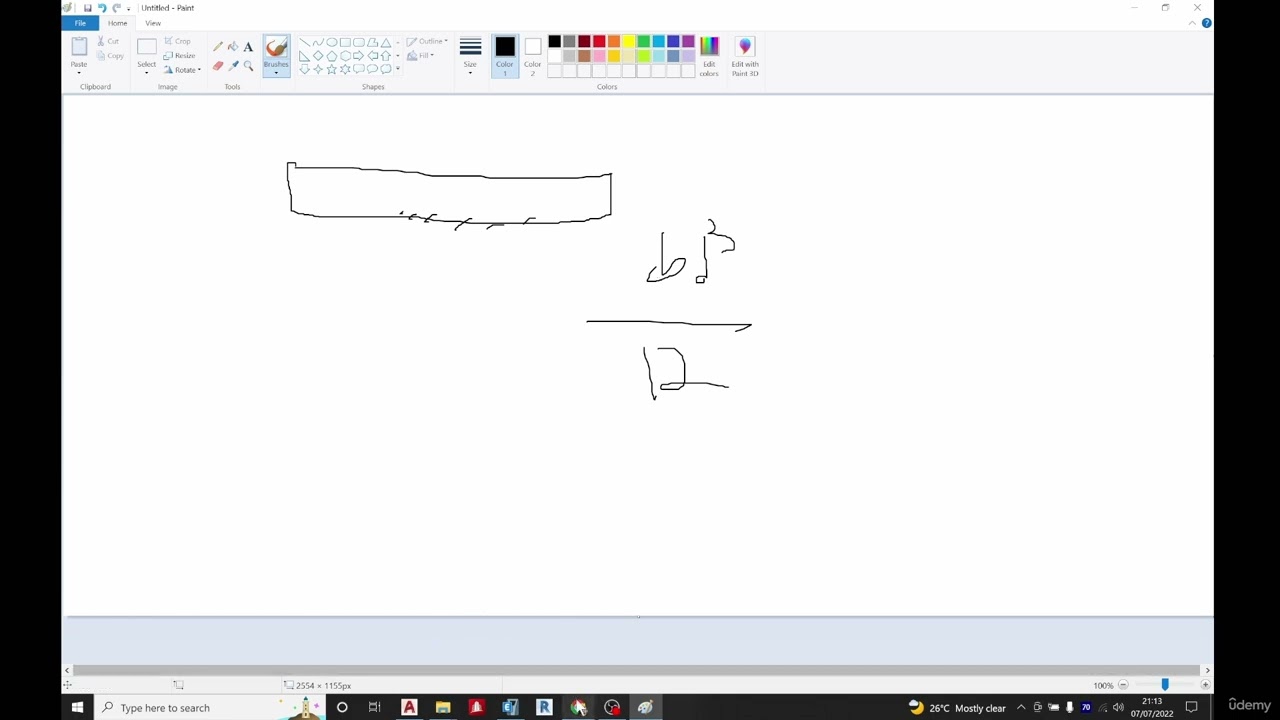
Task: Click Undo in quick access toolbar
Action: coord(101,8)
